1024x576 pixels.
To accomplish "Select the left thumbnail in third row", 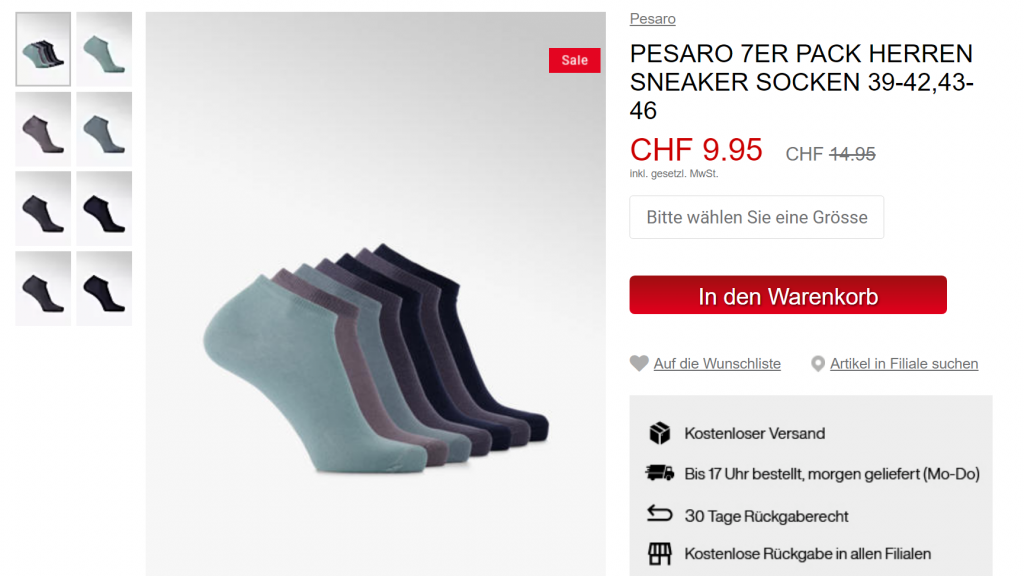I will click(x=43, y=208).
